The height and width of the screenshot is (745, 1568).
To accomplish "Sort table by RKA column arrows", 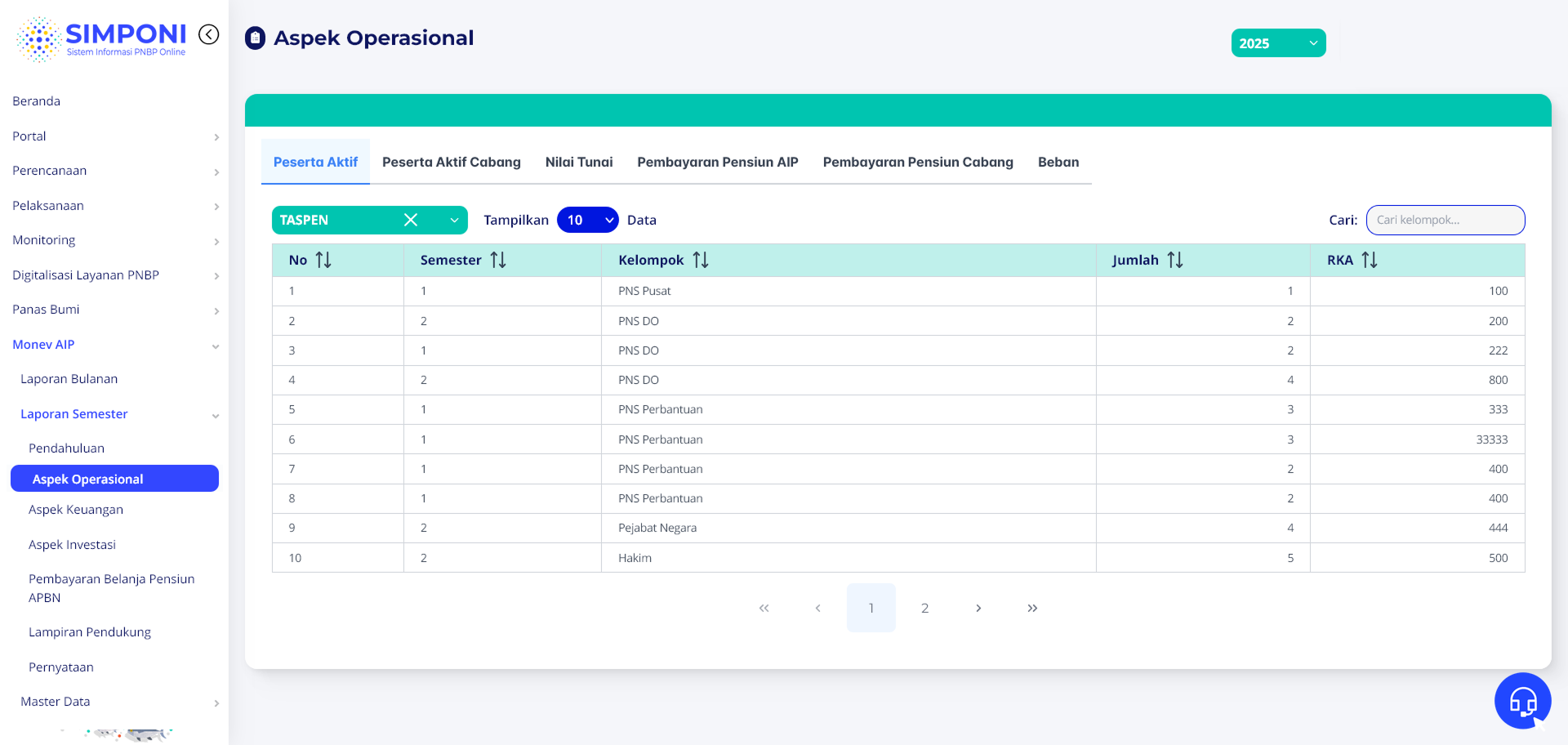I will [x=1370, y=260].
